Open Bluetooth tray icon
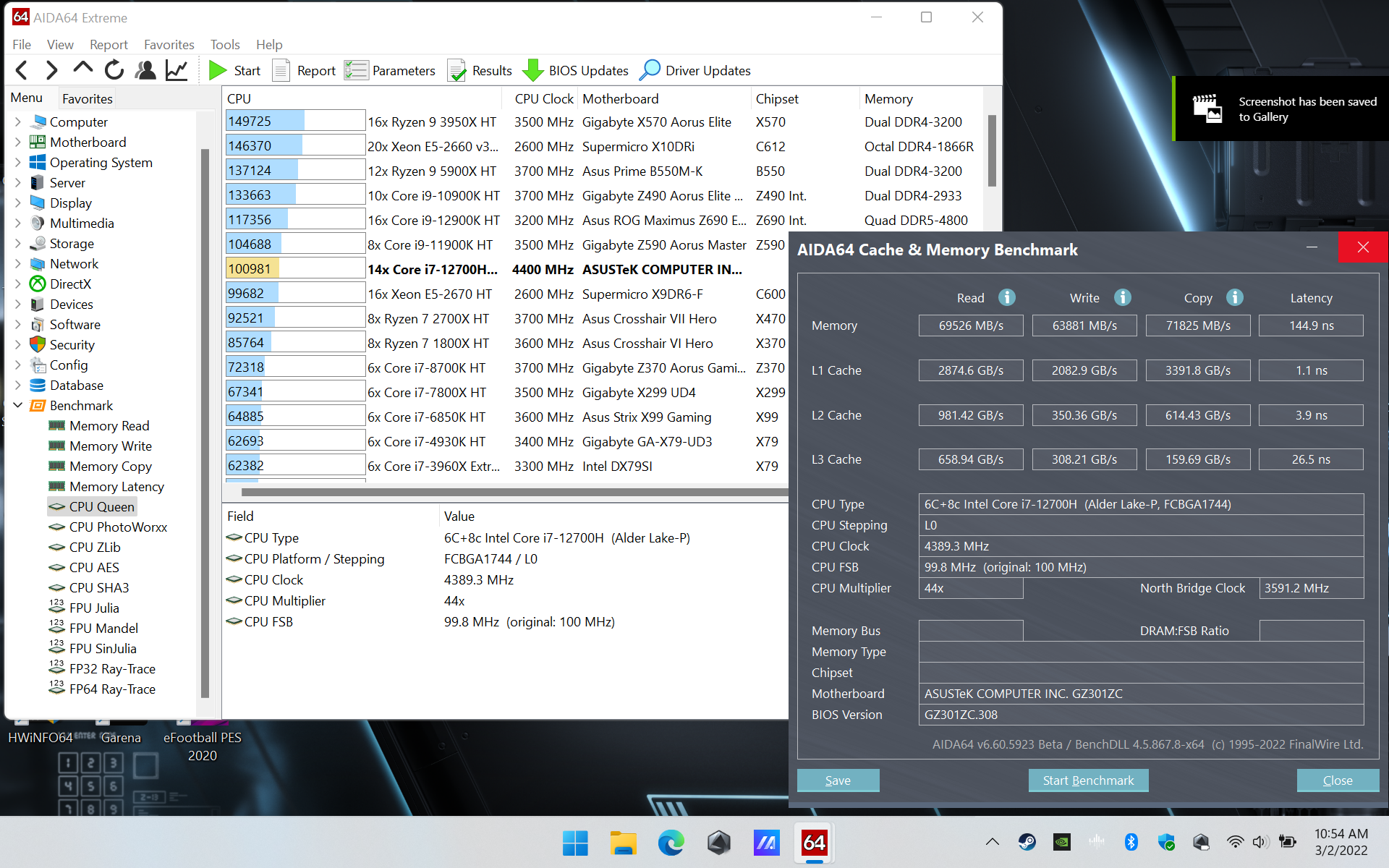The width and height of the screenshot is (1389, 868). (x=1131, y=841)
